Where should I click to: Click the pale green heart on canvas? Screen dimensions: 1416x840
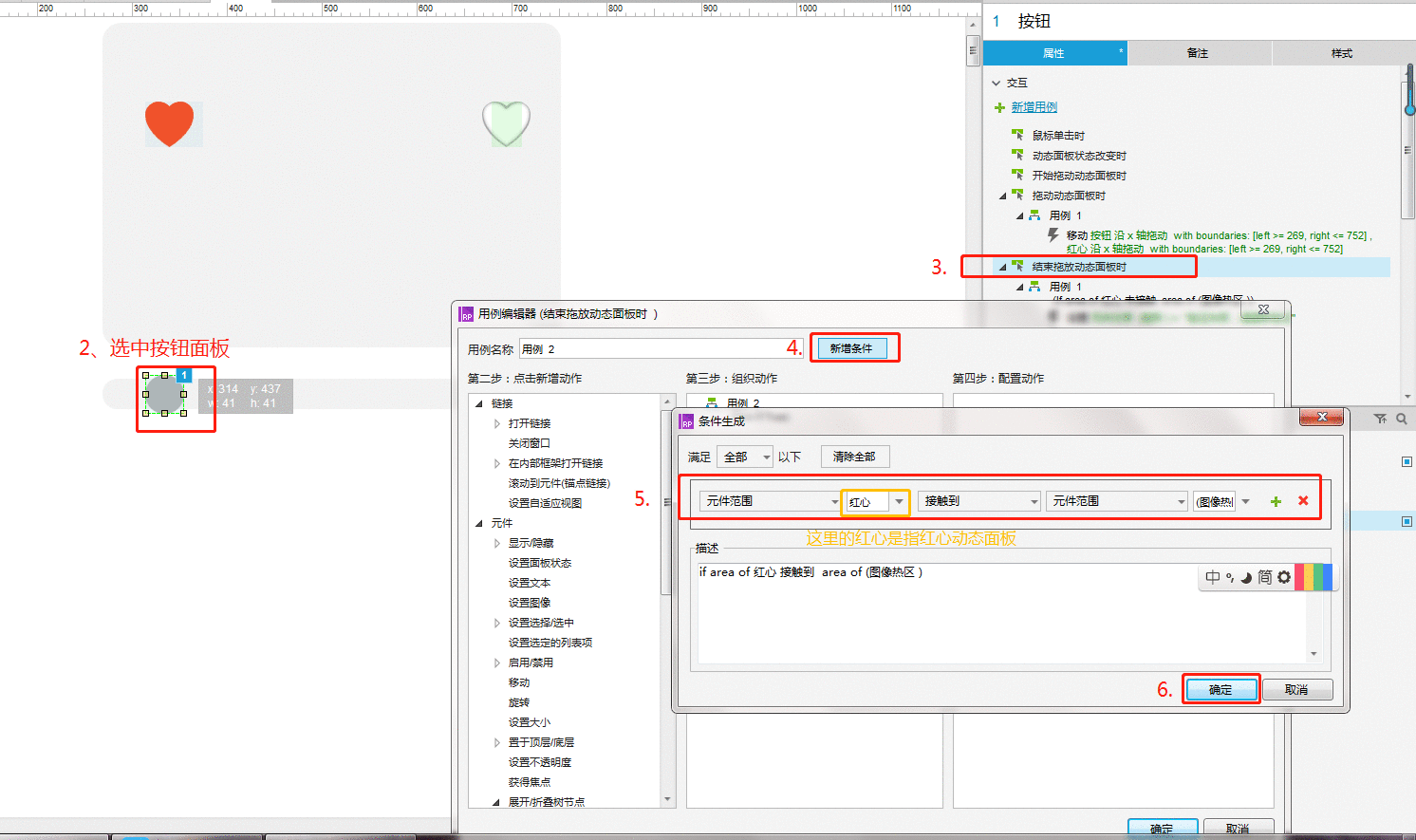(506, 123)
